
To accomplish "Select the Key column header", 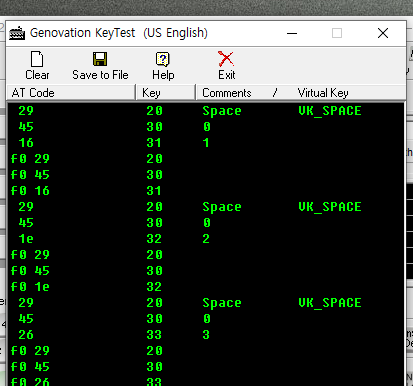I will click(166, 93).
